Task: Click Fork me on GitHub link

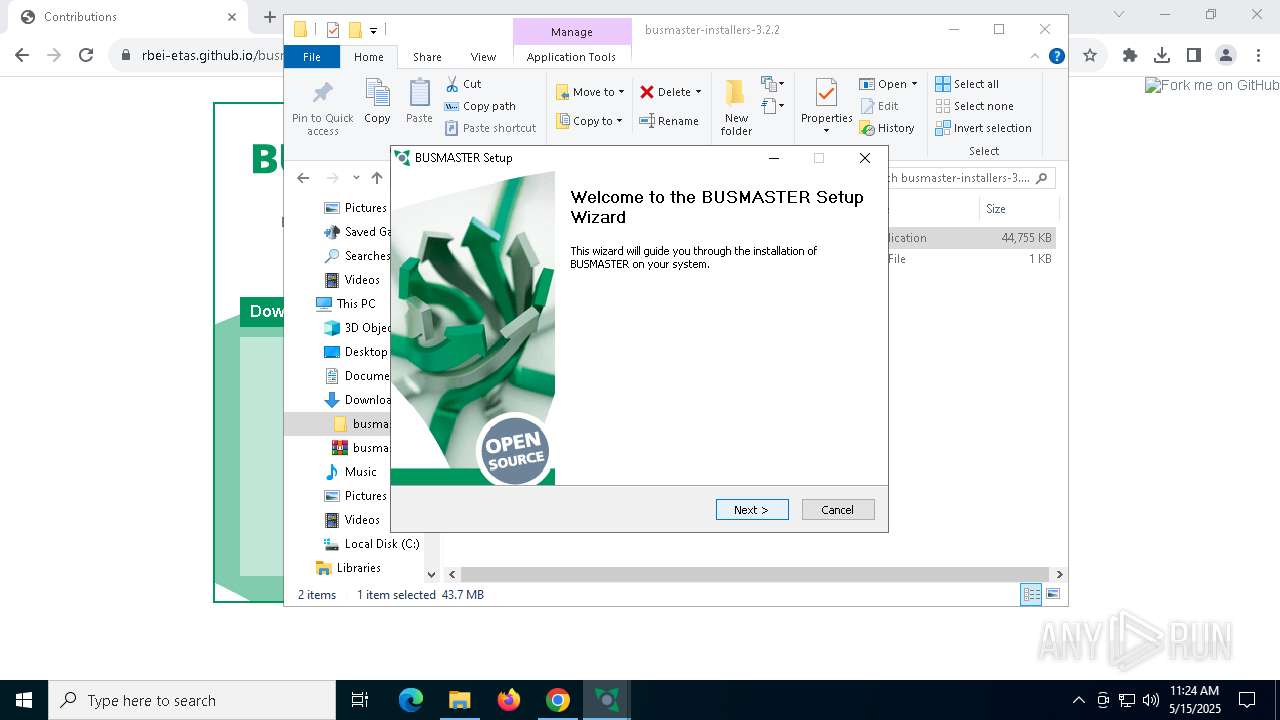Action: (1212, 86)
